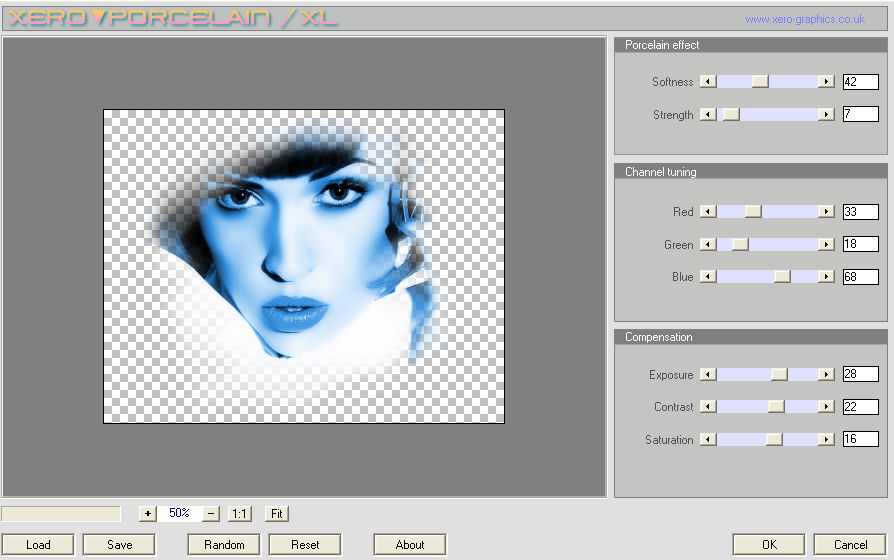
Task: Open the www.xero-graphics.co.uk link
Action: [804, 19]
